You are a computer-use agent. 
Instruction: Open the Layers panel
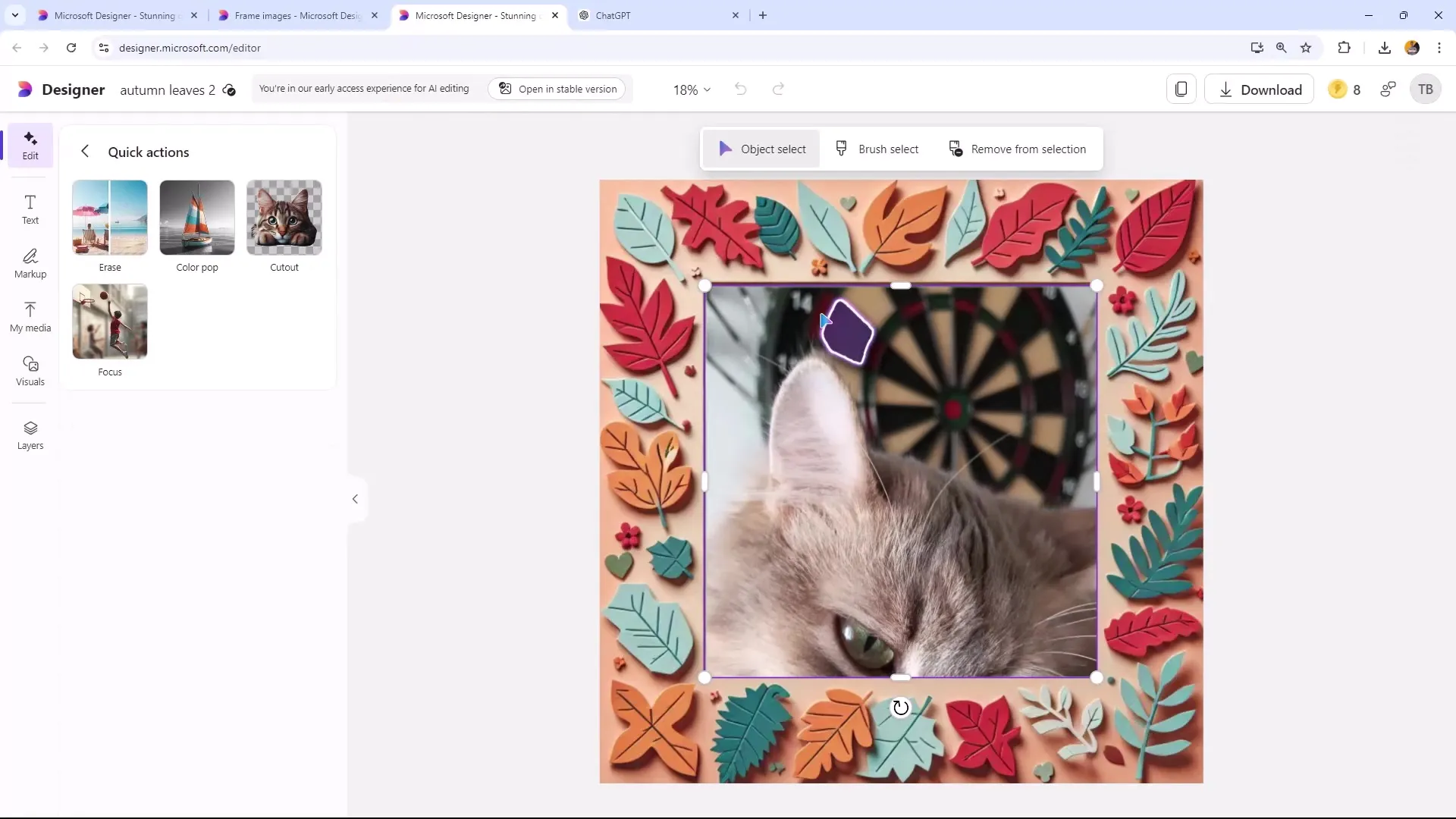click(x=29, y=434)
